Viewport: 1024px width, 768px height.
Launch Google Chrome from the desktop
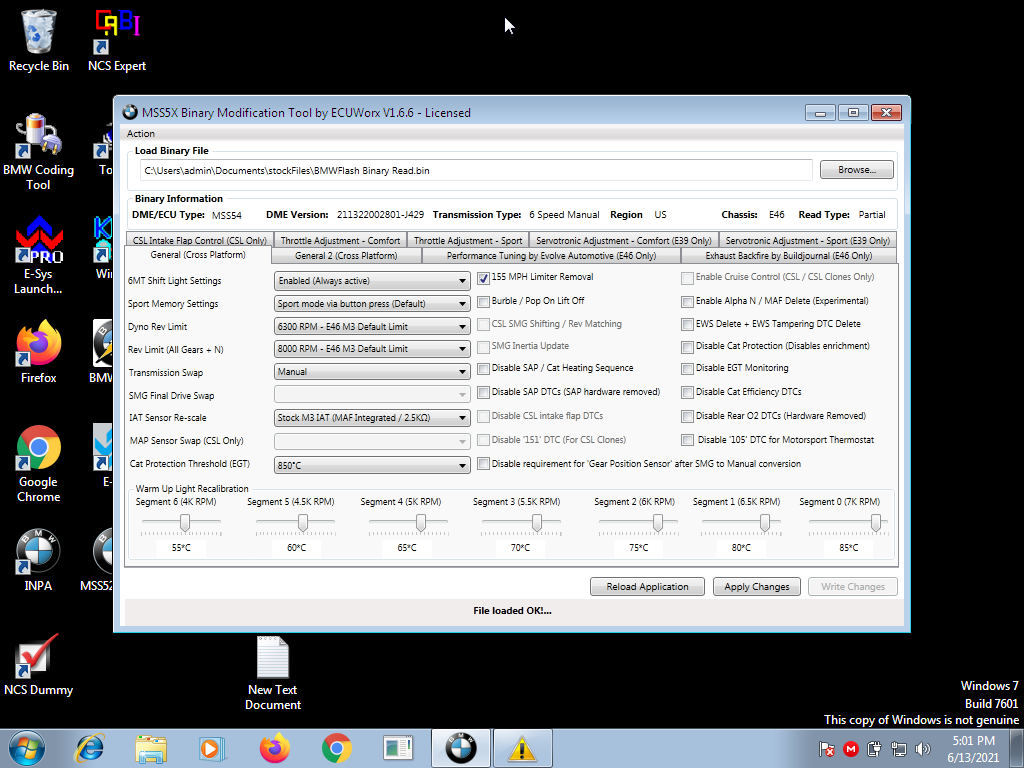point(38,453)
